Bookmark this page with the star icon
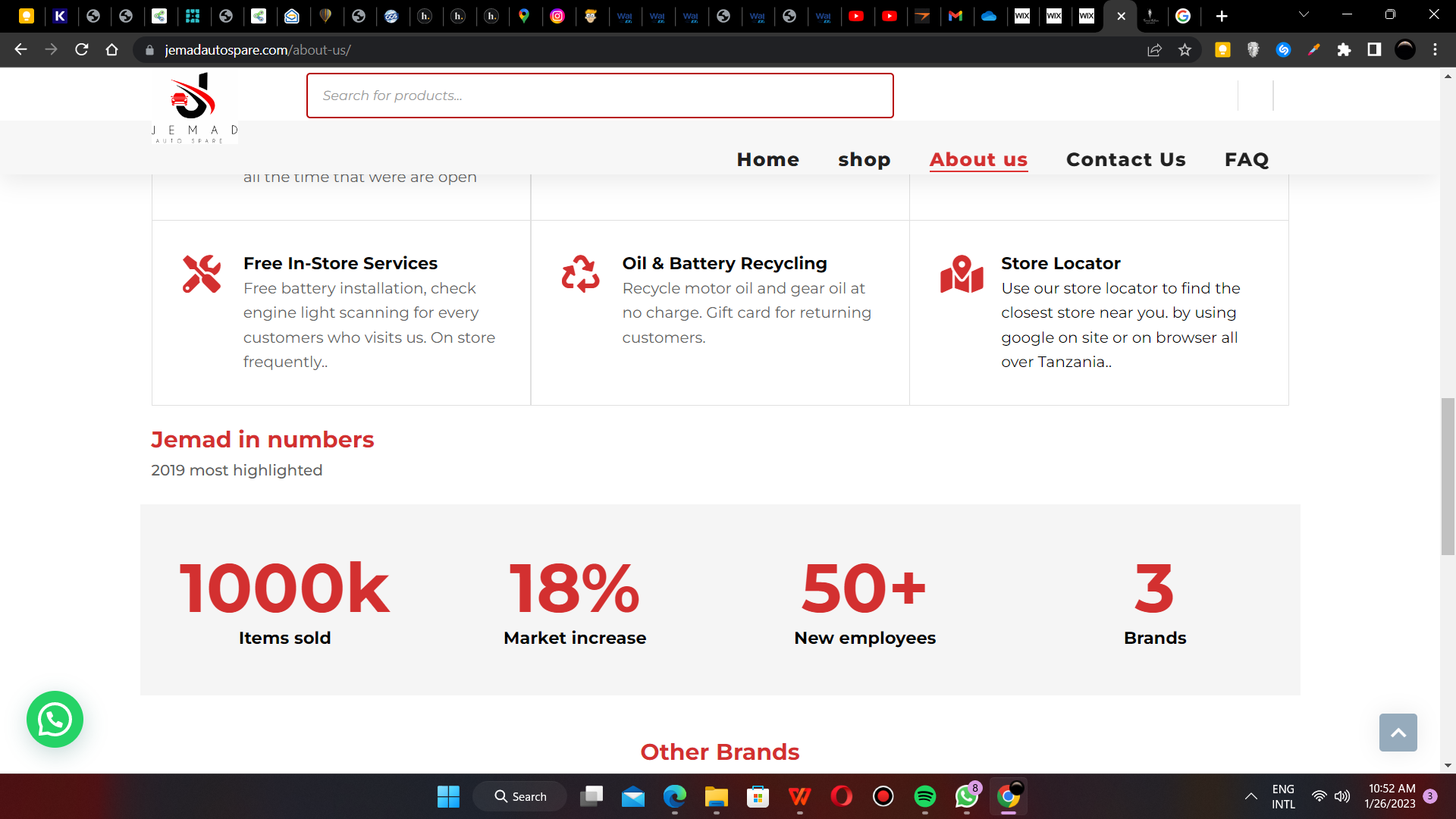The image size is (1456, 819). pos(1185,50)
